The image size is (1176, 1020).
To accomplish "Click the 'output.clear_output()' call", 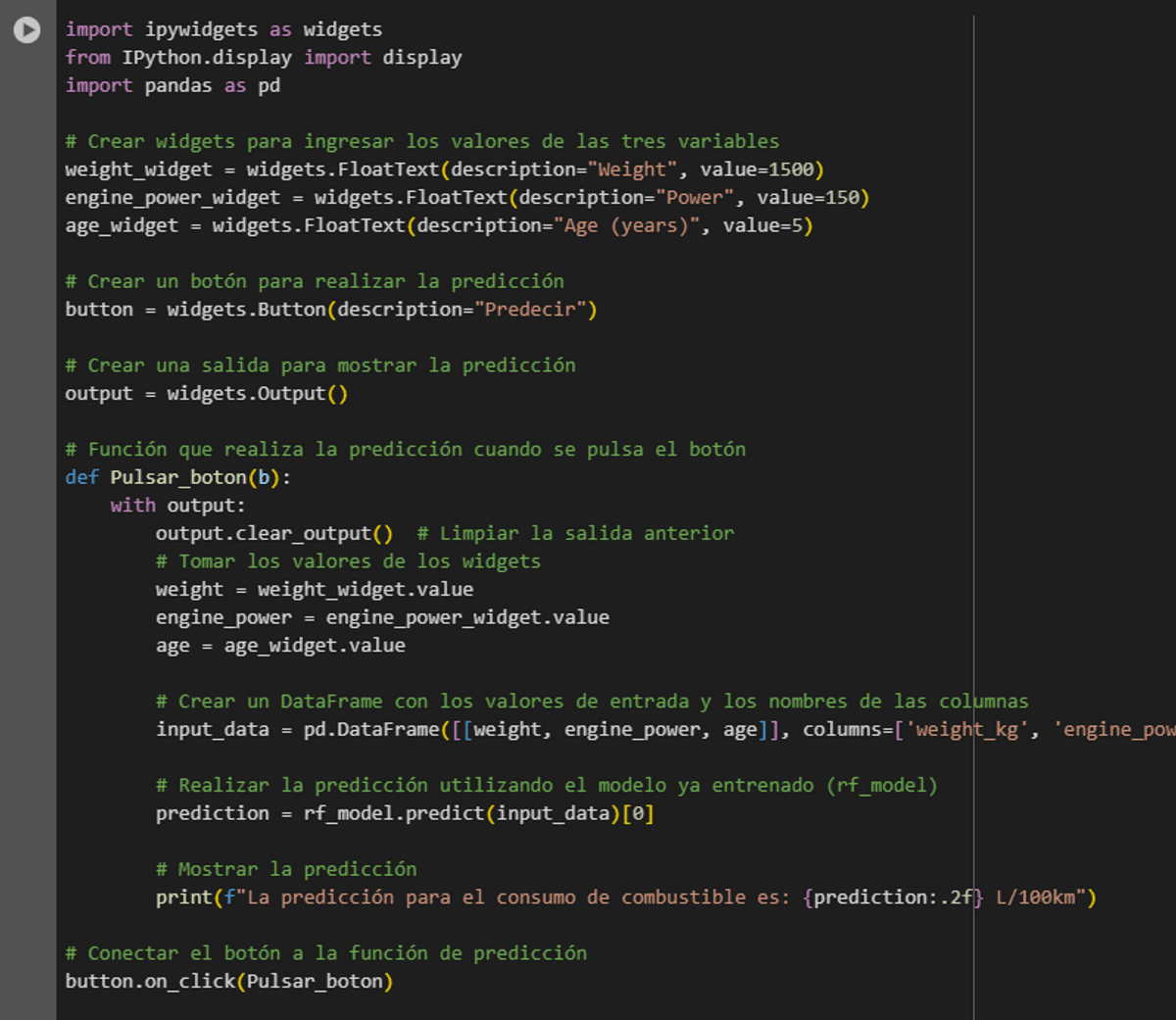I will pos(273,534).
